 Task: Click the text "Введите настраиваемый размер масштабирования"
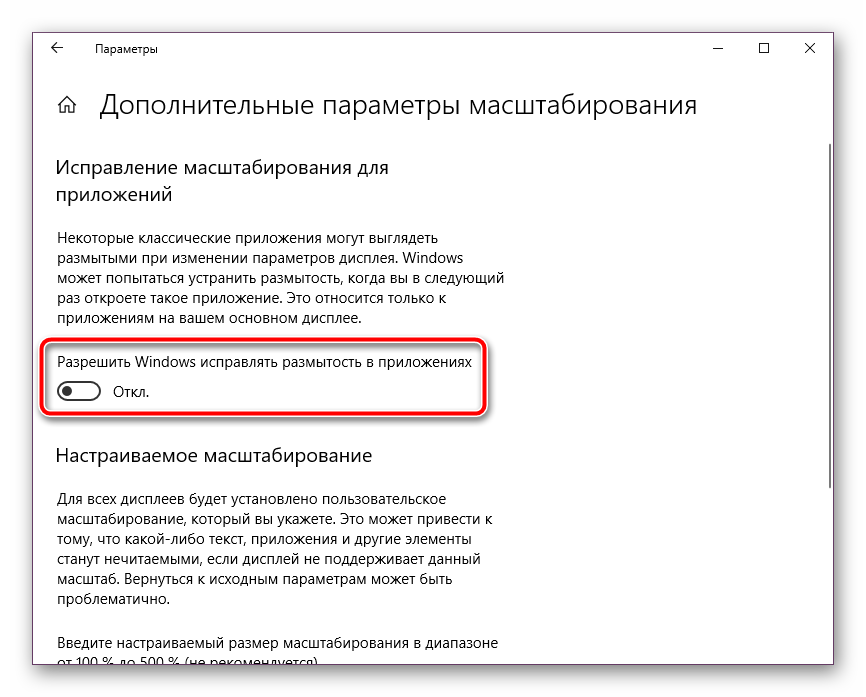pos(277,641)
